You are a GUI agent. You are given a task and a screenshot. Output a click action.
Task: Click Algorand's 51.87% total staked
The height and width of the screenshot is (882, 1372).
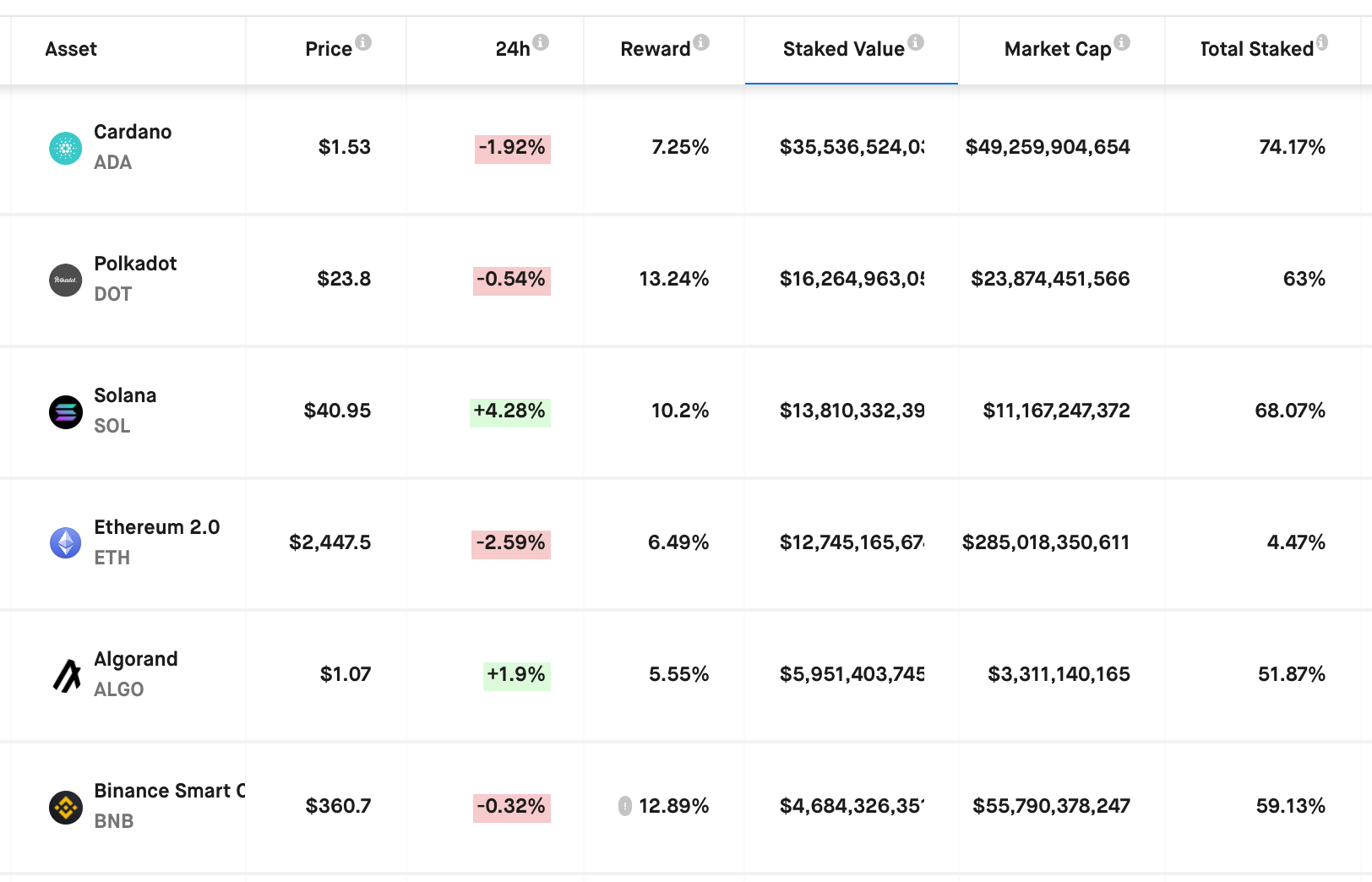tap(1292, 674)
